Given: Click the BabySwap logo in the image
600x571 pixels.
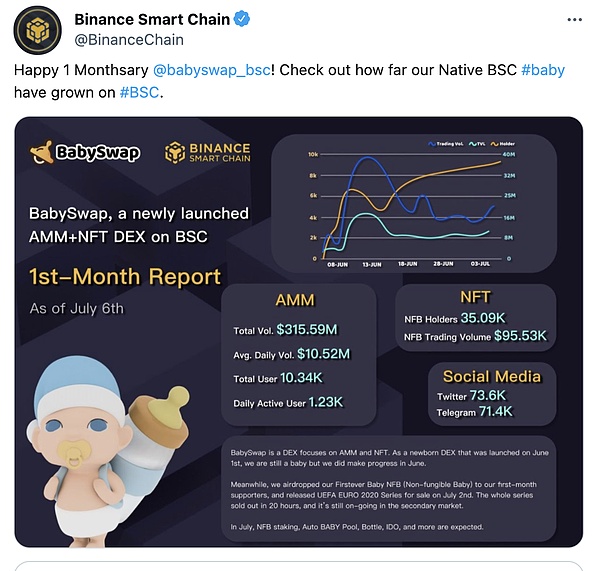Looking at the screenshot, I should point(85,153).
